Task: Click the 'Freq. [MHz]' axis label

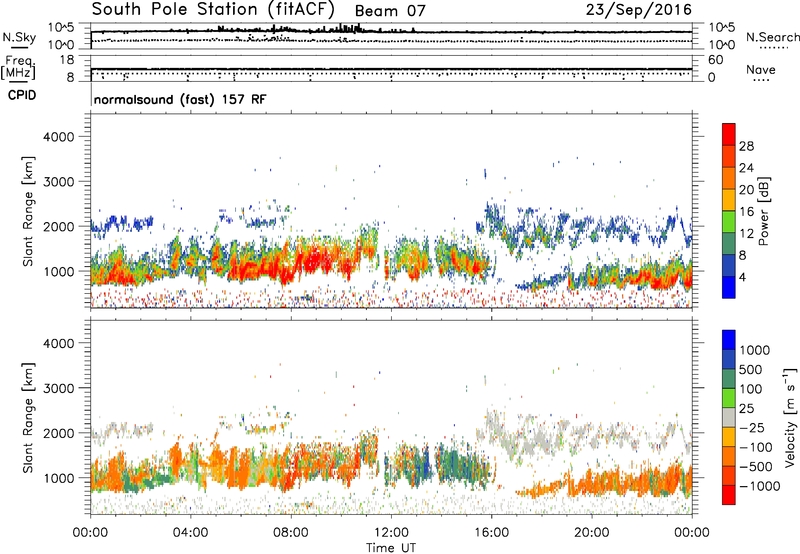Action: 18,67
